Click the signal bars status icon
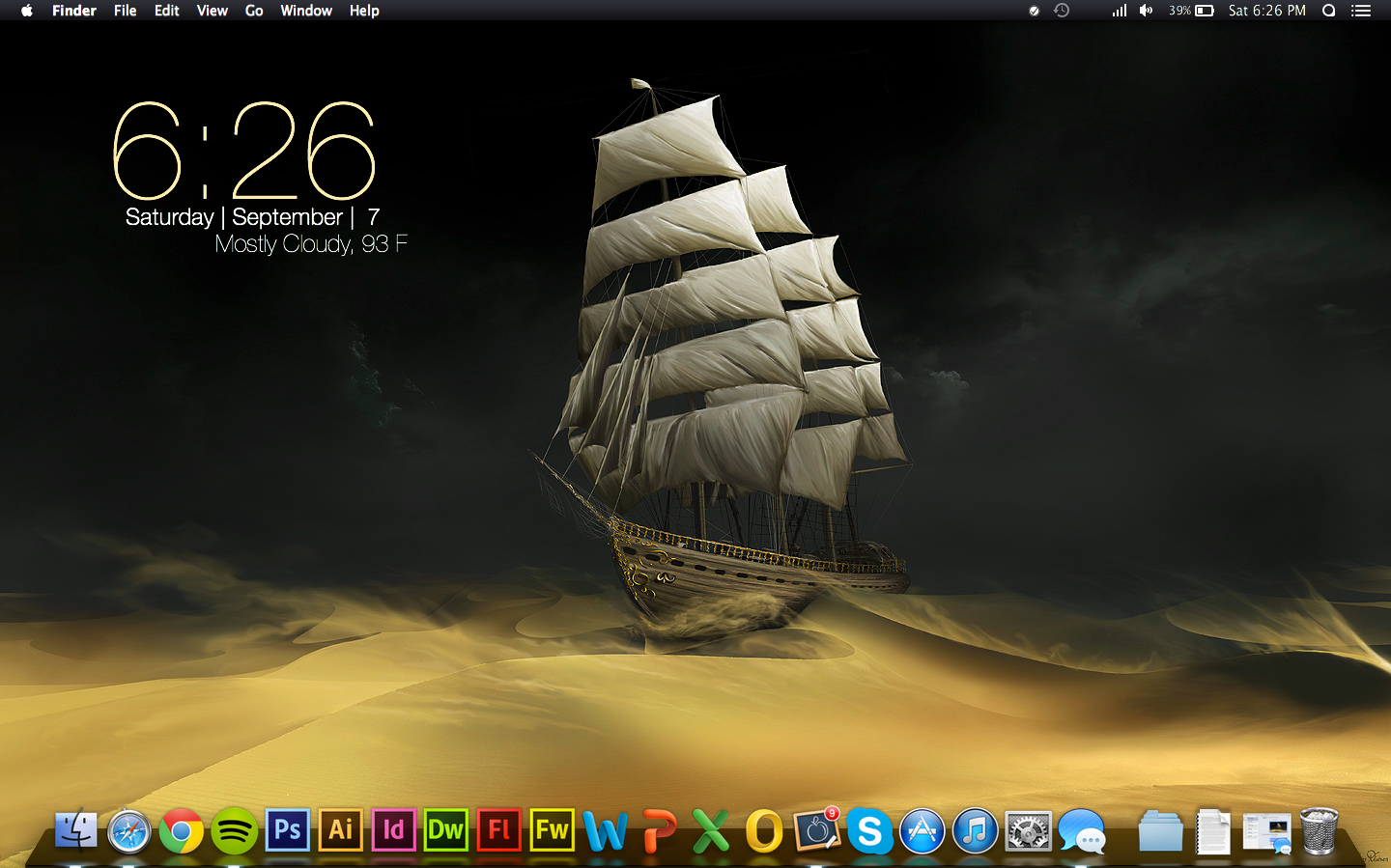 1120,11
